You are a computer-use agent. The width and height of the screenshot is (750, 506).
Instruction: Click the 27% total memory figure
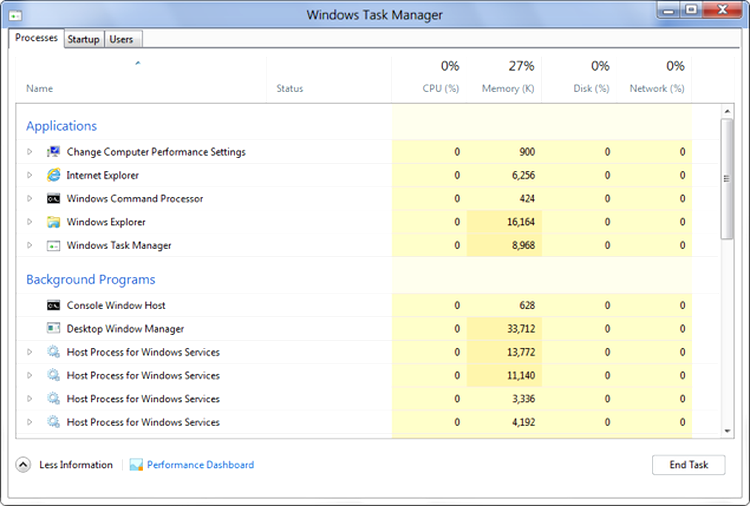[x=521, y=66]
